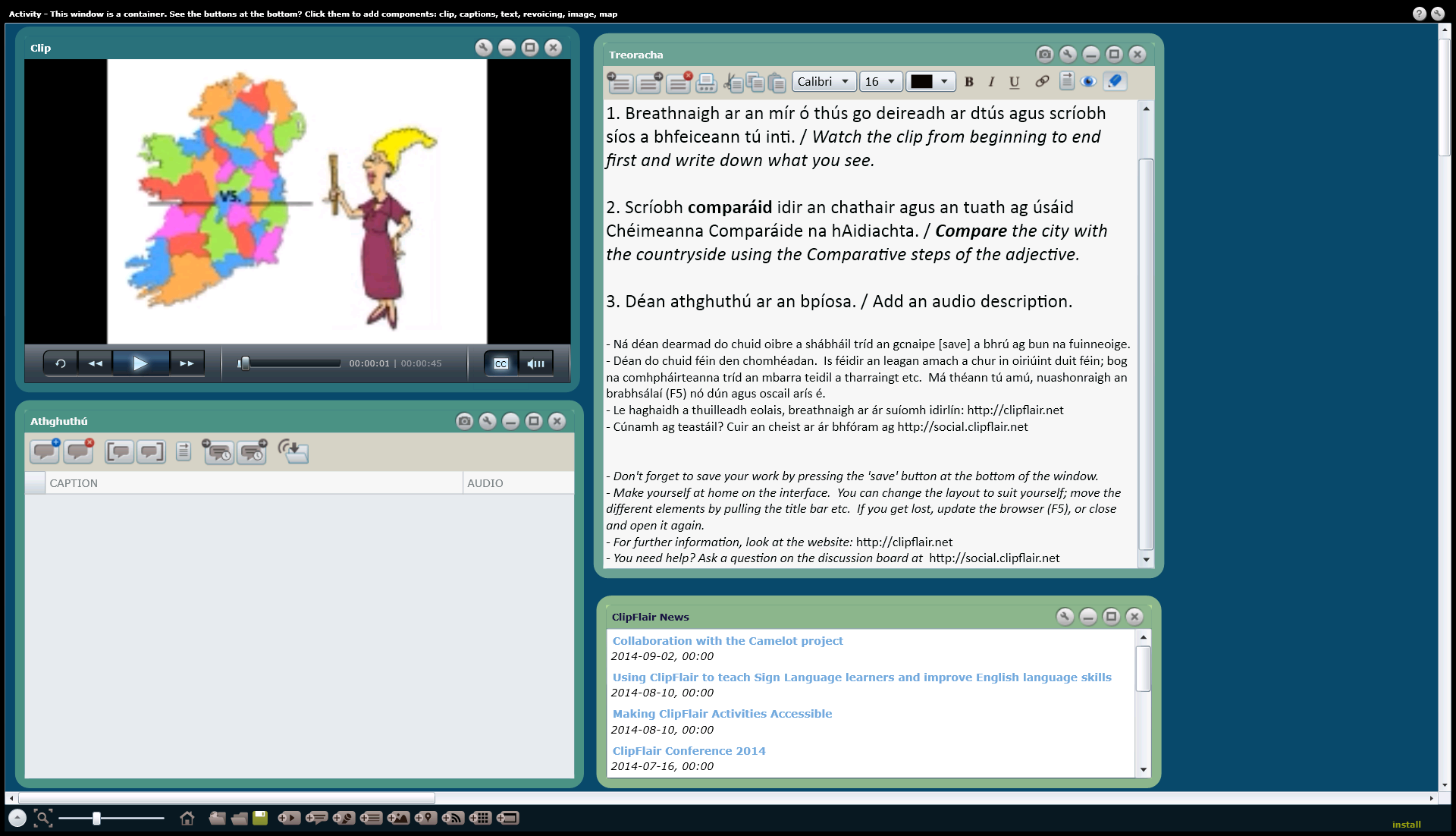The image size is (1456, 836).
Task: Add a captions component
Action: point(316,818)
